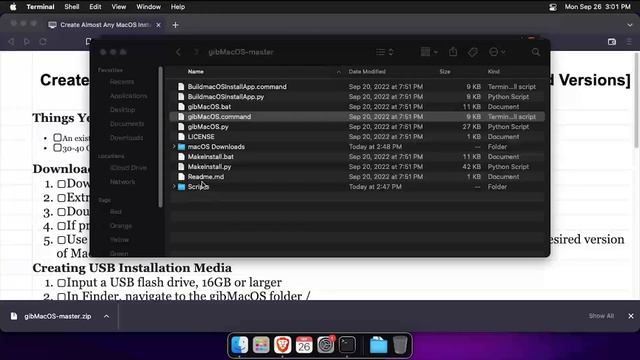Select the Scripts folder icon
Image resolution: width=640 pixels, height=360 pixels.
(x=182, y=187)
